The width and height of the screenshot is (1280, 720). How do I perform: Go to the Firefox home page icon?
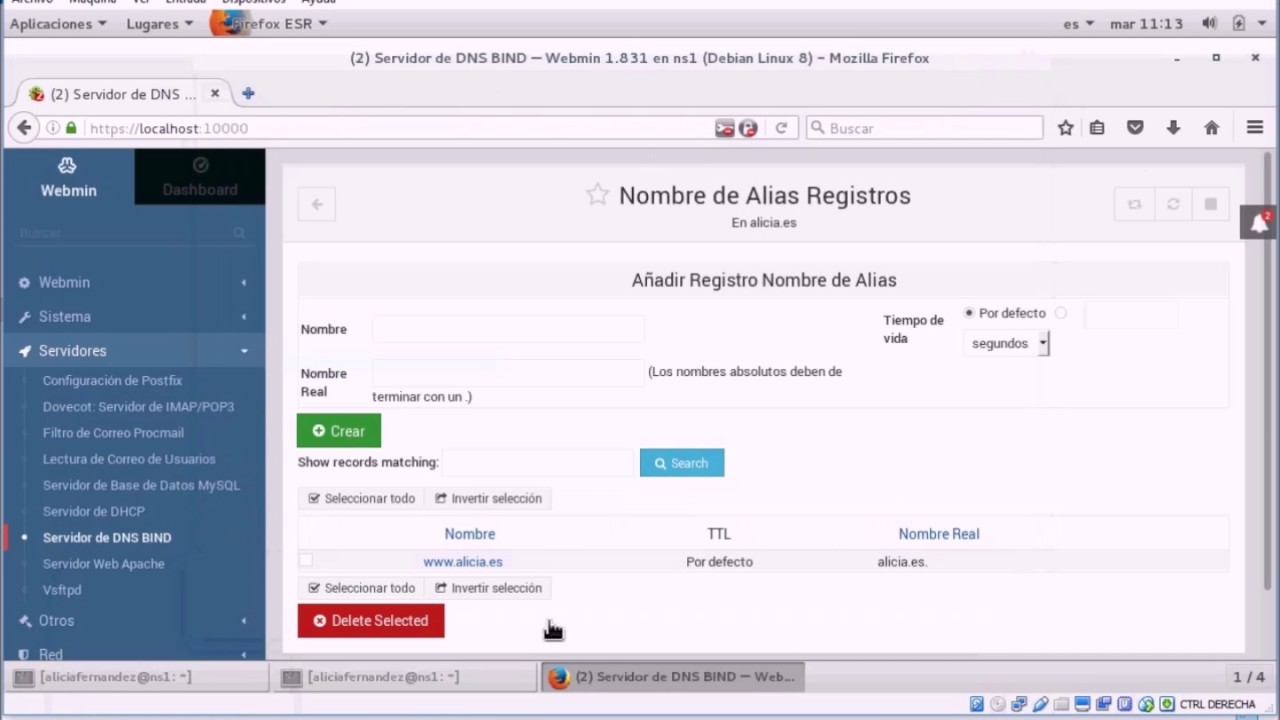tap(1211, 128)
